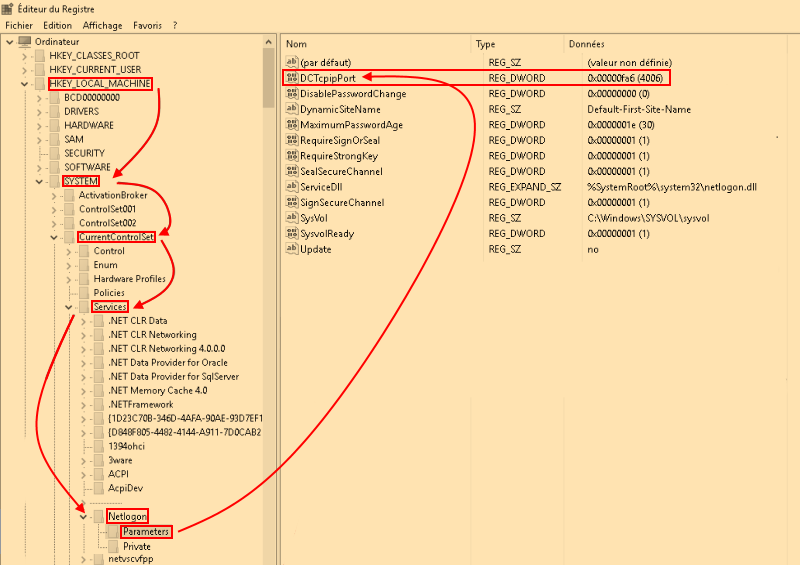Image resolution: width=800 pixels, height=565 pixels.
Task: Collapse the Services key
Action: tap(69, 307)
